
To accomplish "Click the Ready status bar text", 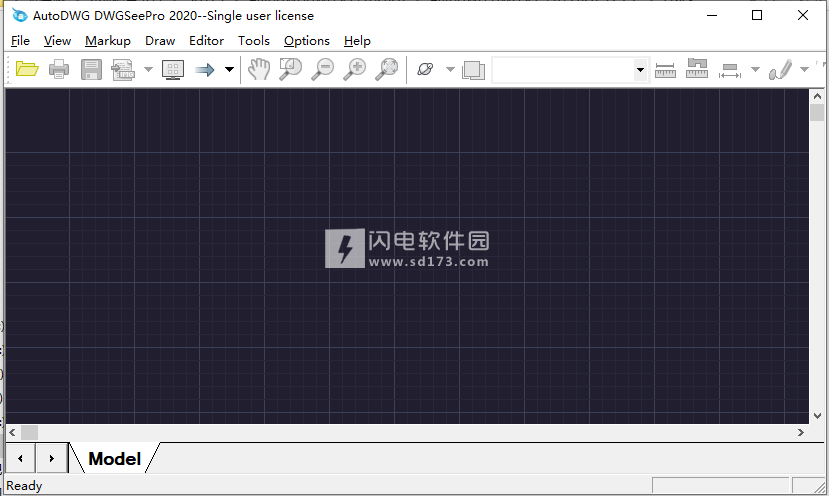I will (24, 485).
